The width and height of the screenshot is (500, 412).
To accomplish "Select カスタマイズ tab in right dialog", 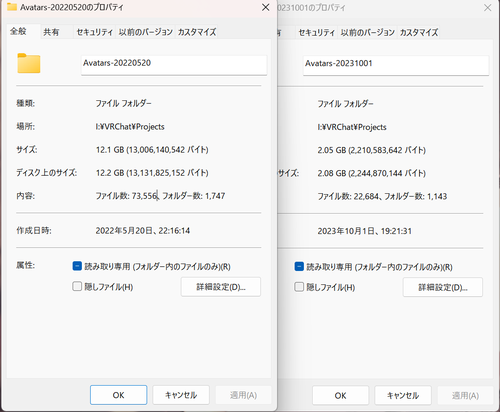I will click(419, 32).
